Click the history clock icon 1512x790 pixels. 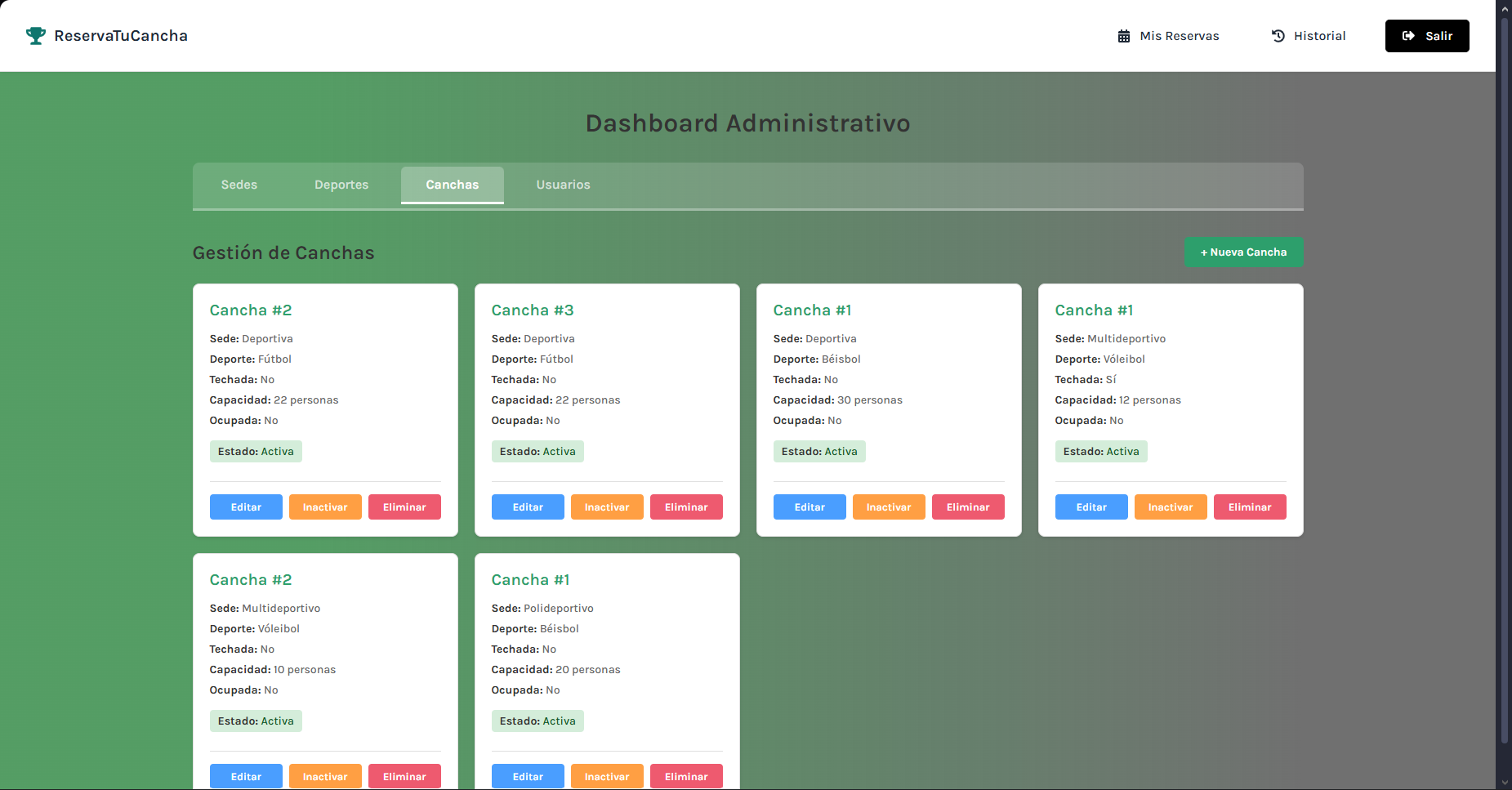[x=1278, y=36]
